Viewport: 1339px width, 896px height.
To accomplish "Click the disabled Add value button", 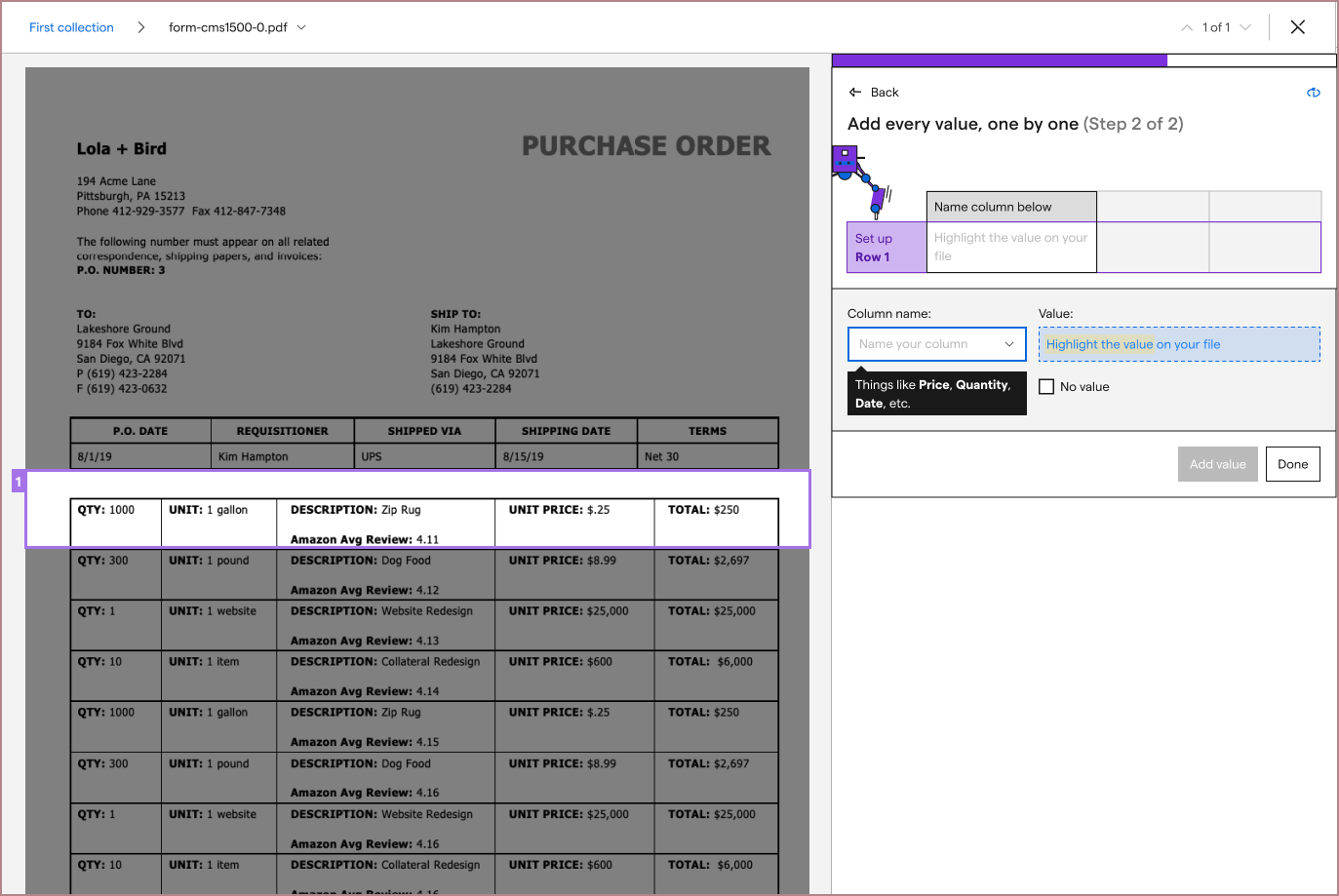I will (1217, 464).
